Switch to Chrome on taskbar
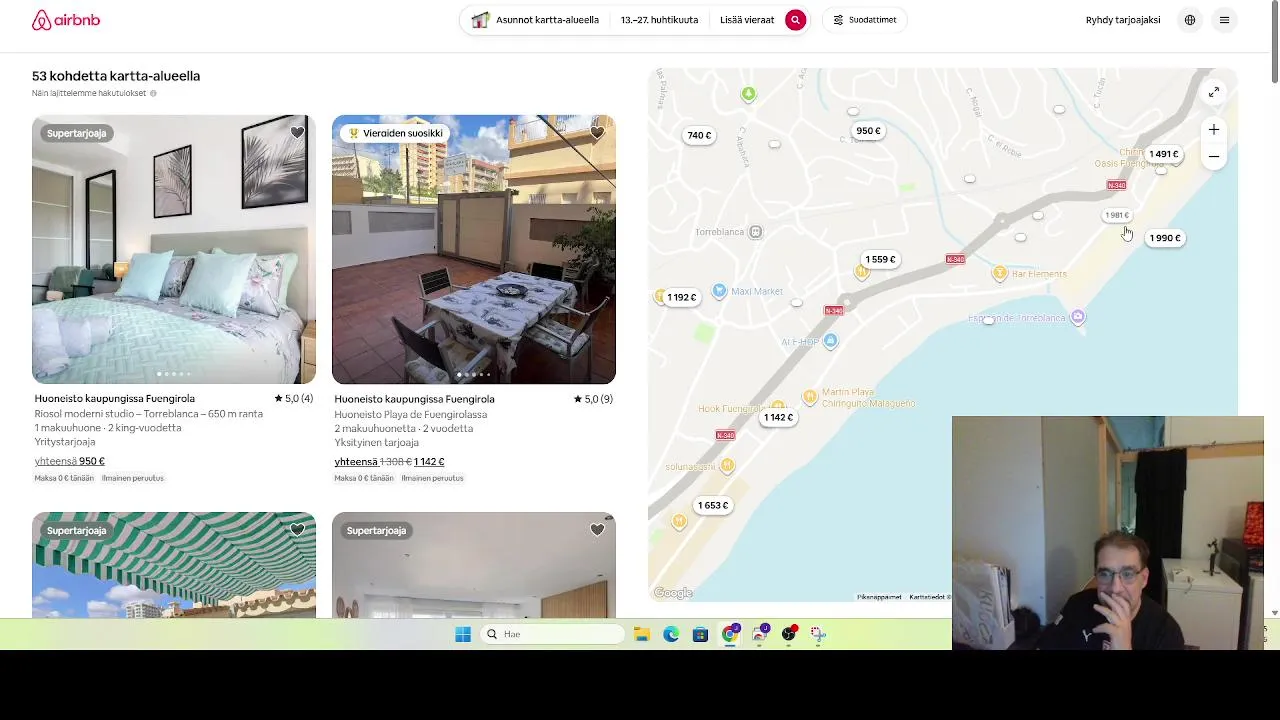This screenshot has height=720, width=1280. point(730,634)
